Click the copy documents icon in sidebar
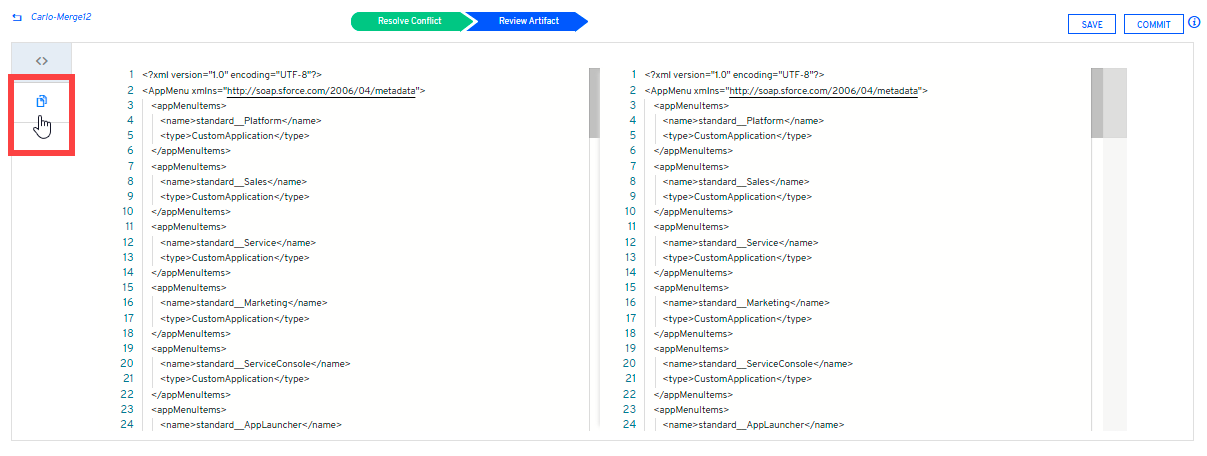 tap(41, 101)
